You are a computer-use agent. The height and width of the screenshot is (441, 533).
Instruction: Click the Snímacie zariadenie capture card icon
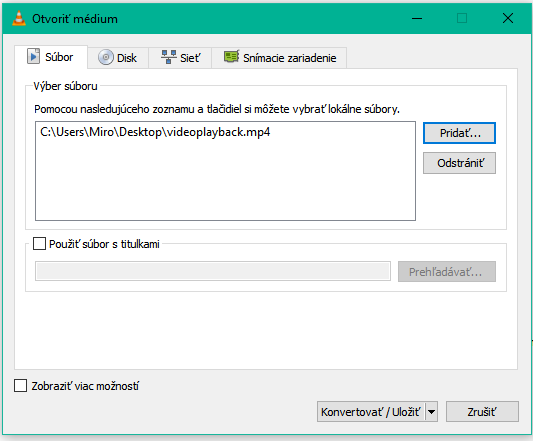(231, 56)
